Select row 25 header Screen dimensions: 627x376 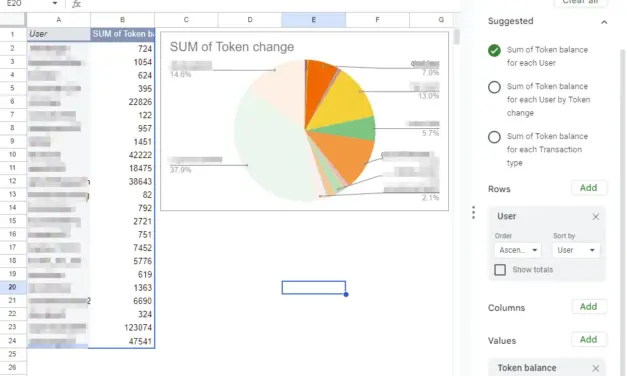[x=12, y=354]
